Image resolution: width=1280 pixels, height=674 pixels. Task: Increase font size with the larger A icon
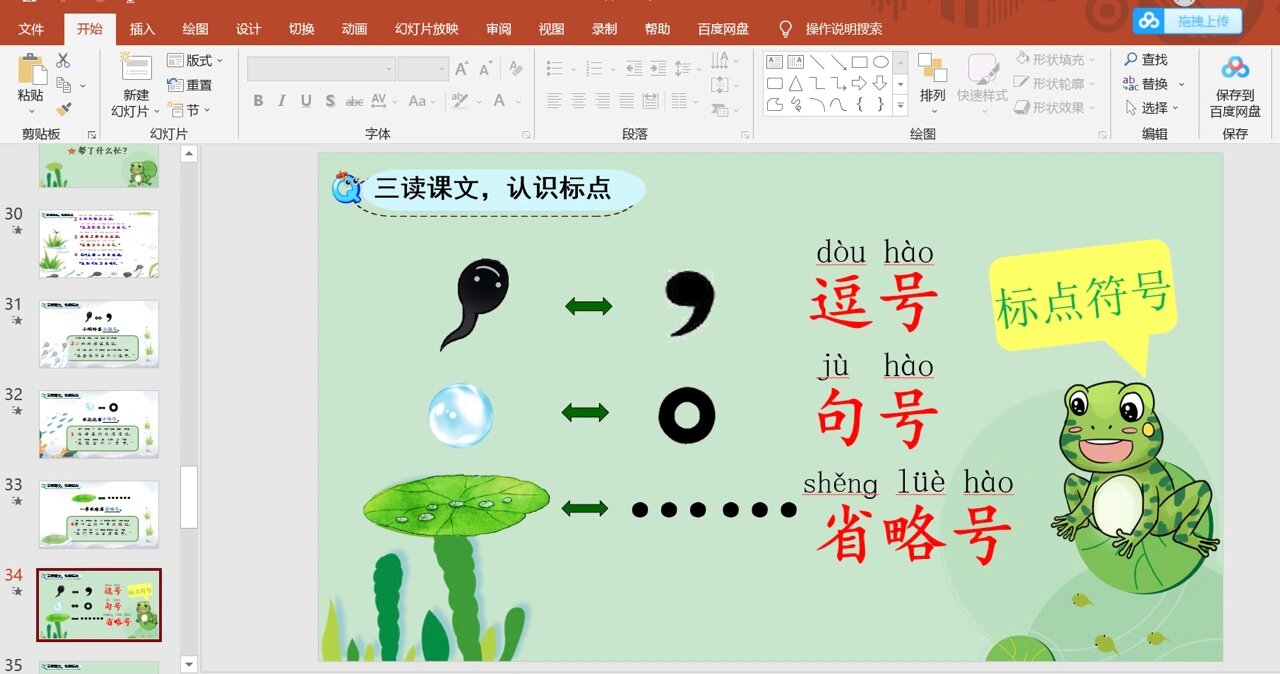462,69
